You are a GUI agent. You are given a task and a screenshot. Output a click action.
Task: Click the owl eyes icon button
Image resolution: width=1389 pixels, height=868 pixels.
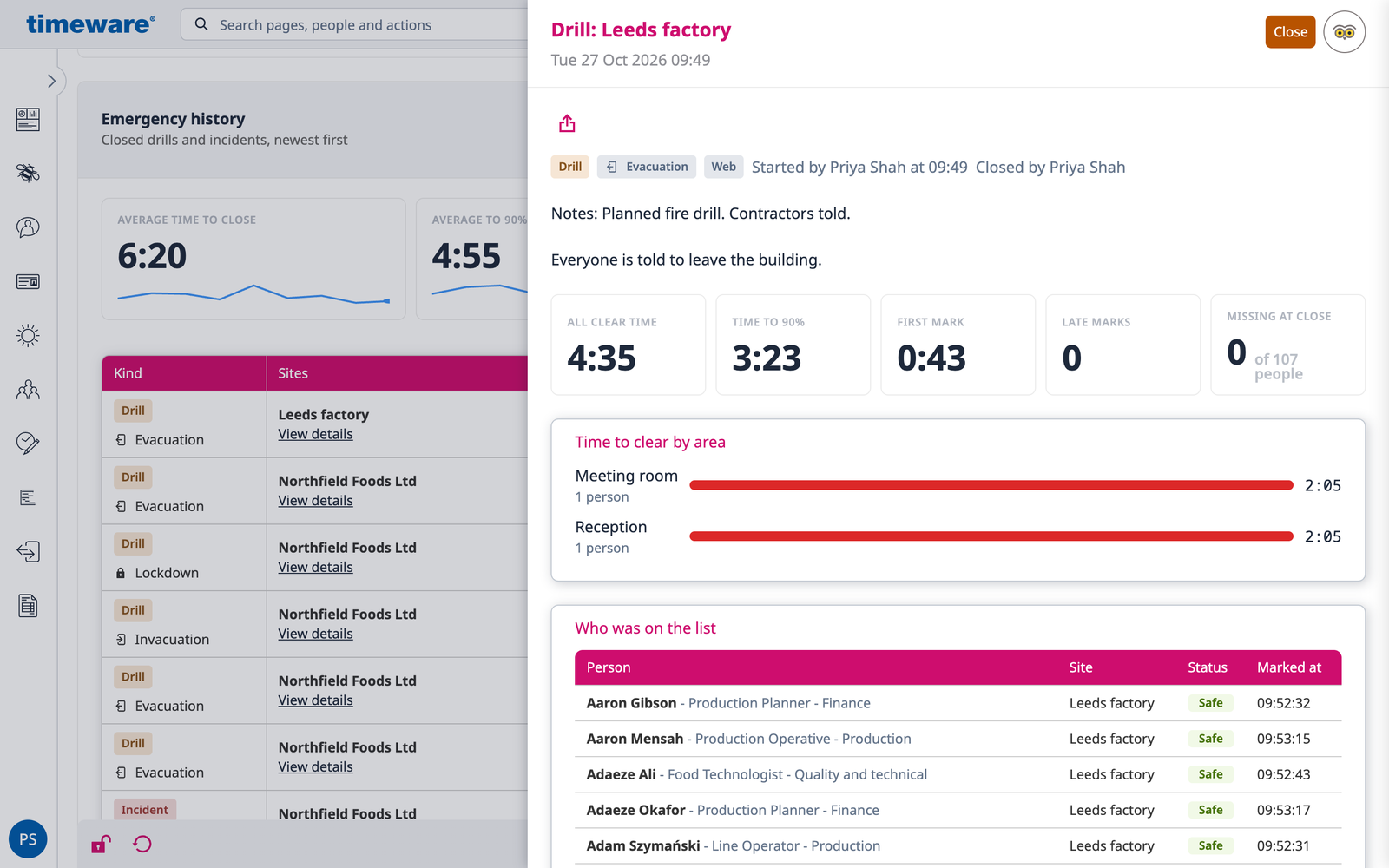tap(1344, 32)
